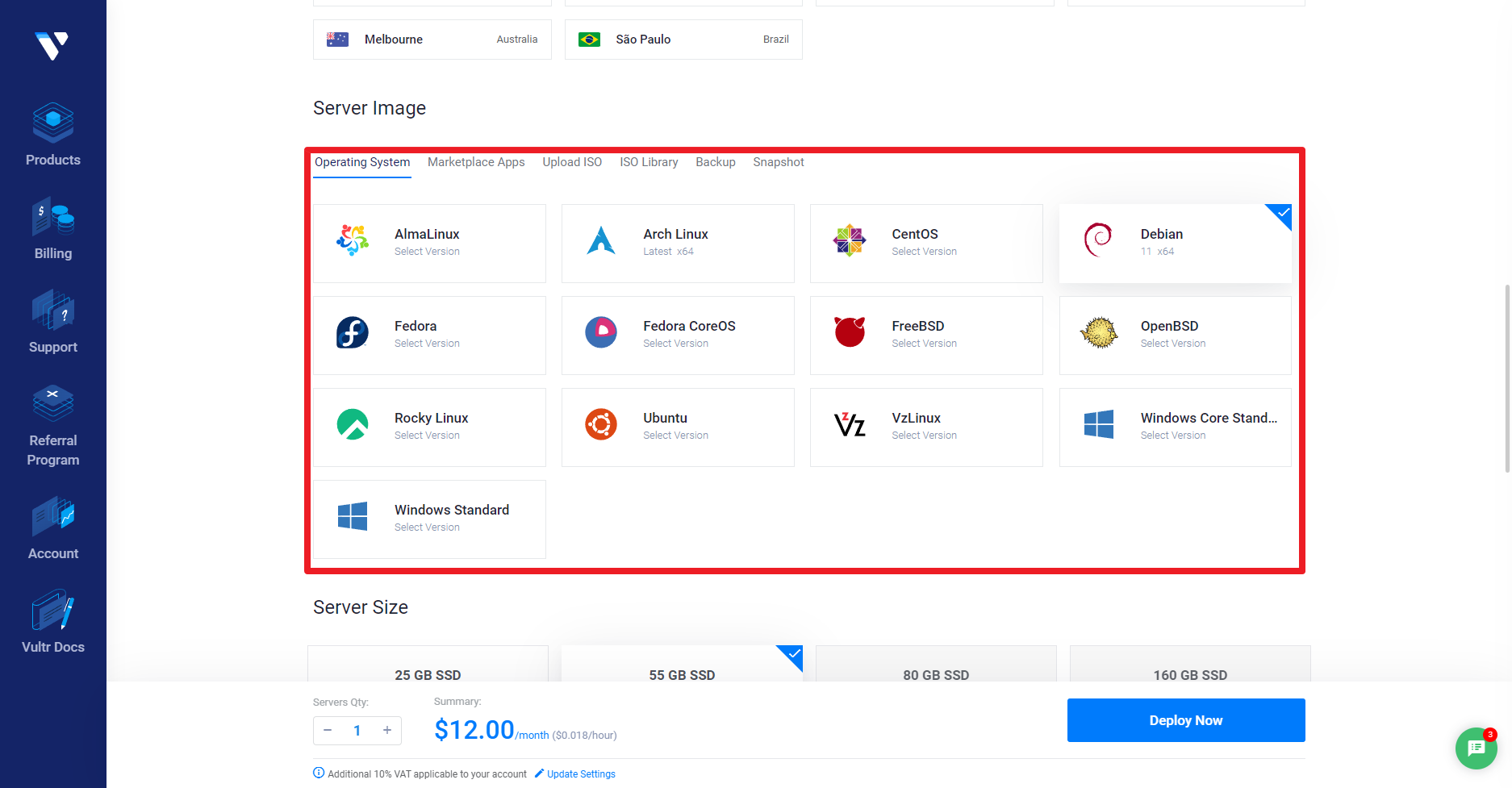Click the page vertical scrollbar

coord(1507,377)
